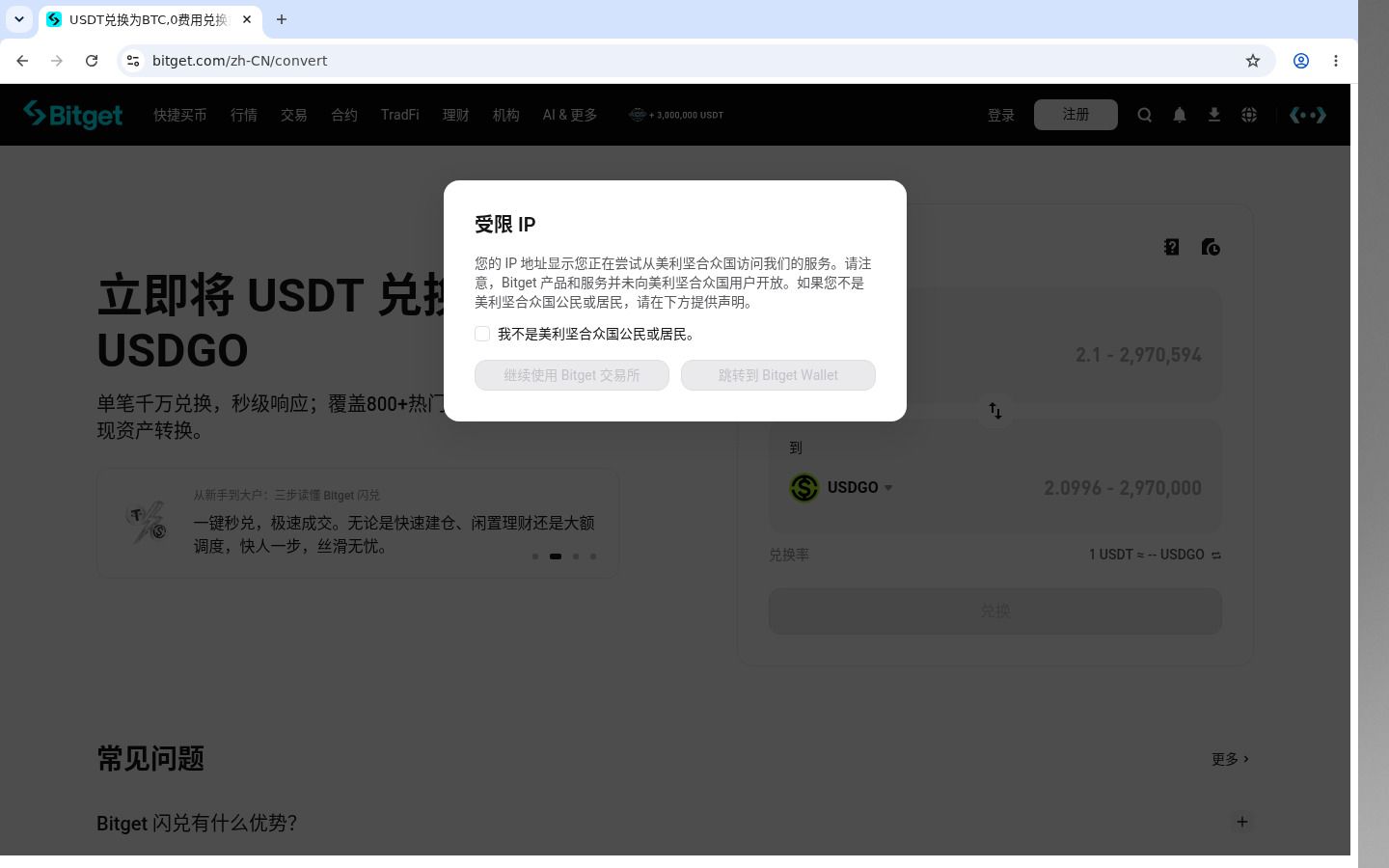
Task: Open the 交易 menu
Action: click(294, 115)
